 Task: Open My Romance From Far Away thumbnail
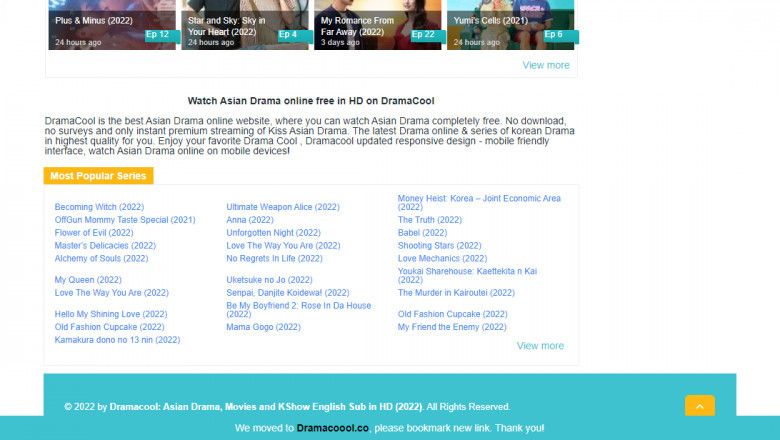(377, 24)
